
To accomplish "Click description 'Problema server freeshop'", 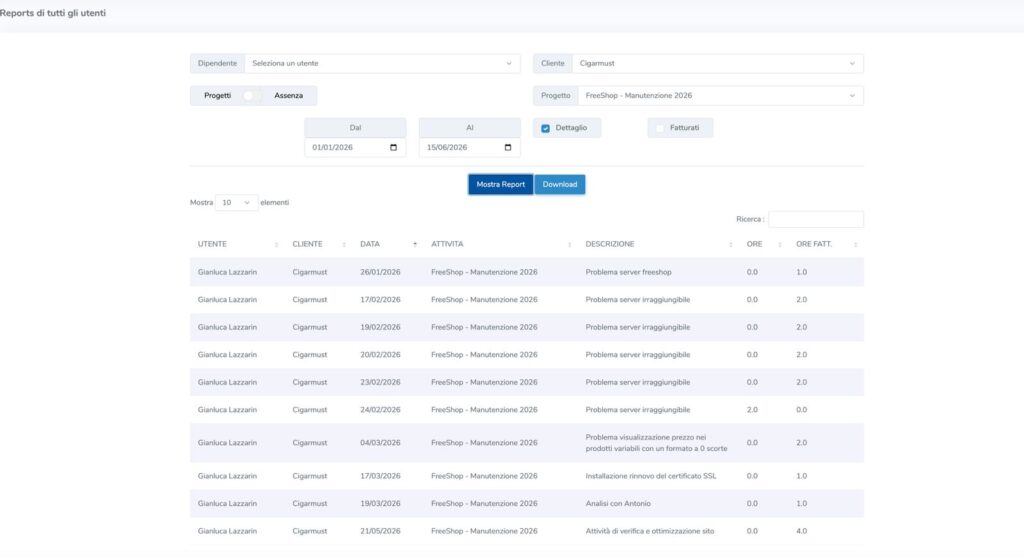I will (628, 272).
